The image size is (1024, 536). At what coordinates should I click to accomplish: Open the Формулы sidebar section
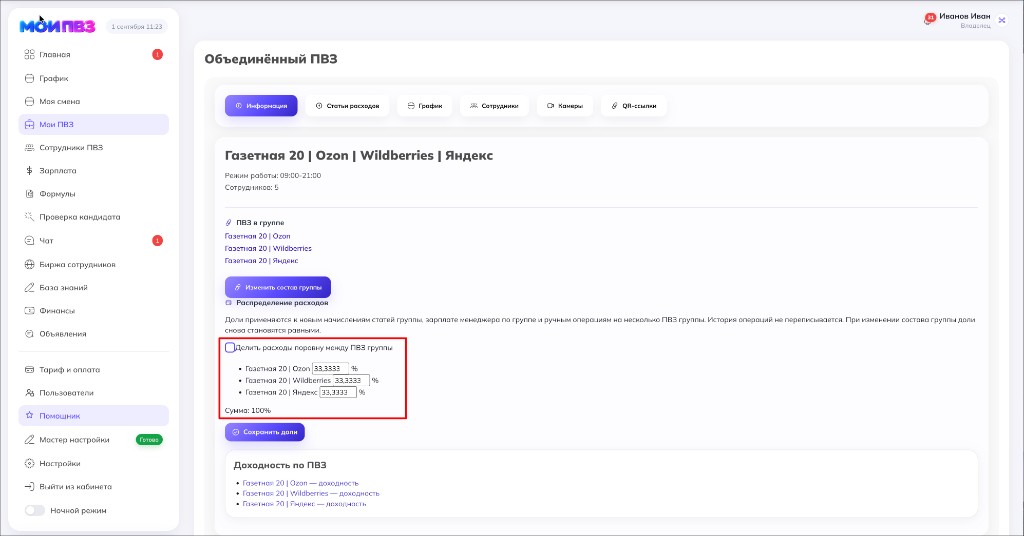(x=93, y=194)
